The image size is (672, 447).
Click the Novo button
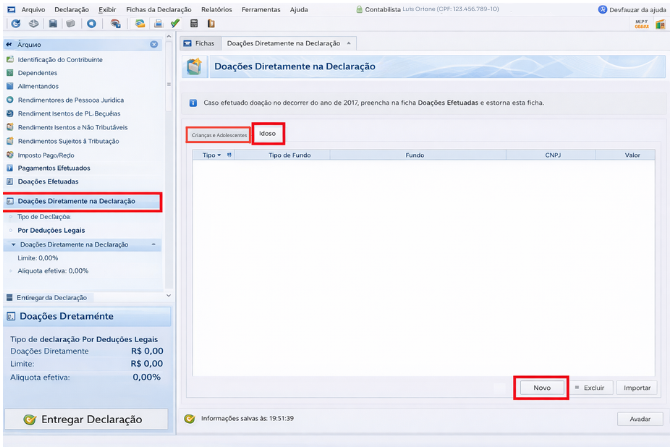[x=541, y=387]
